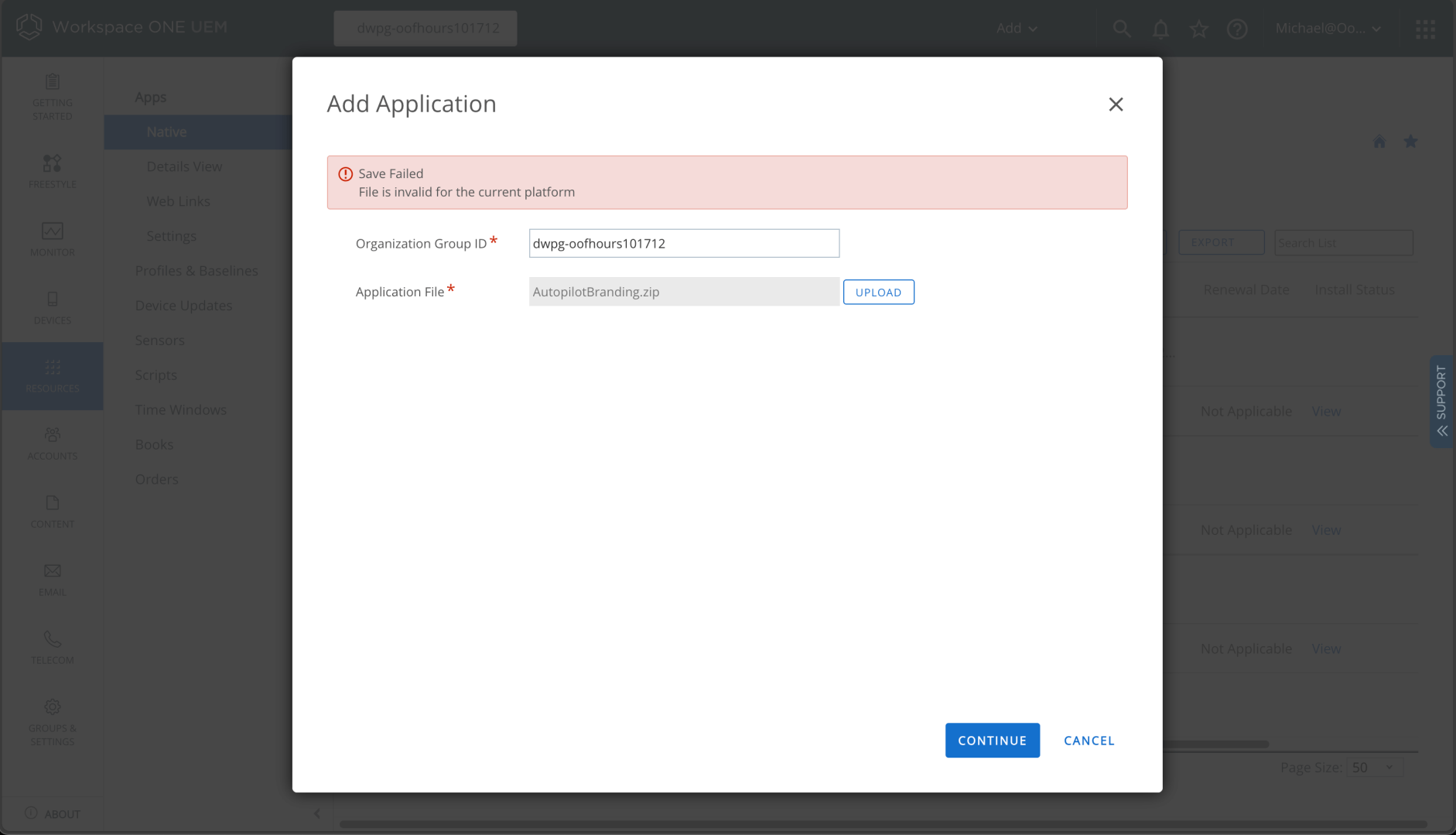Select Profiles & Baselines menu item
This screenshot has height=835, width=1456.
tap(197, 271)
